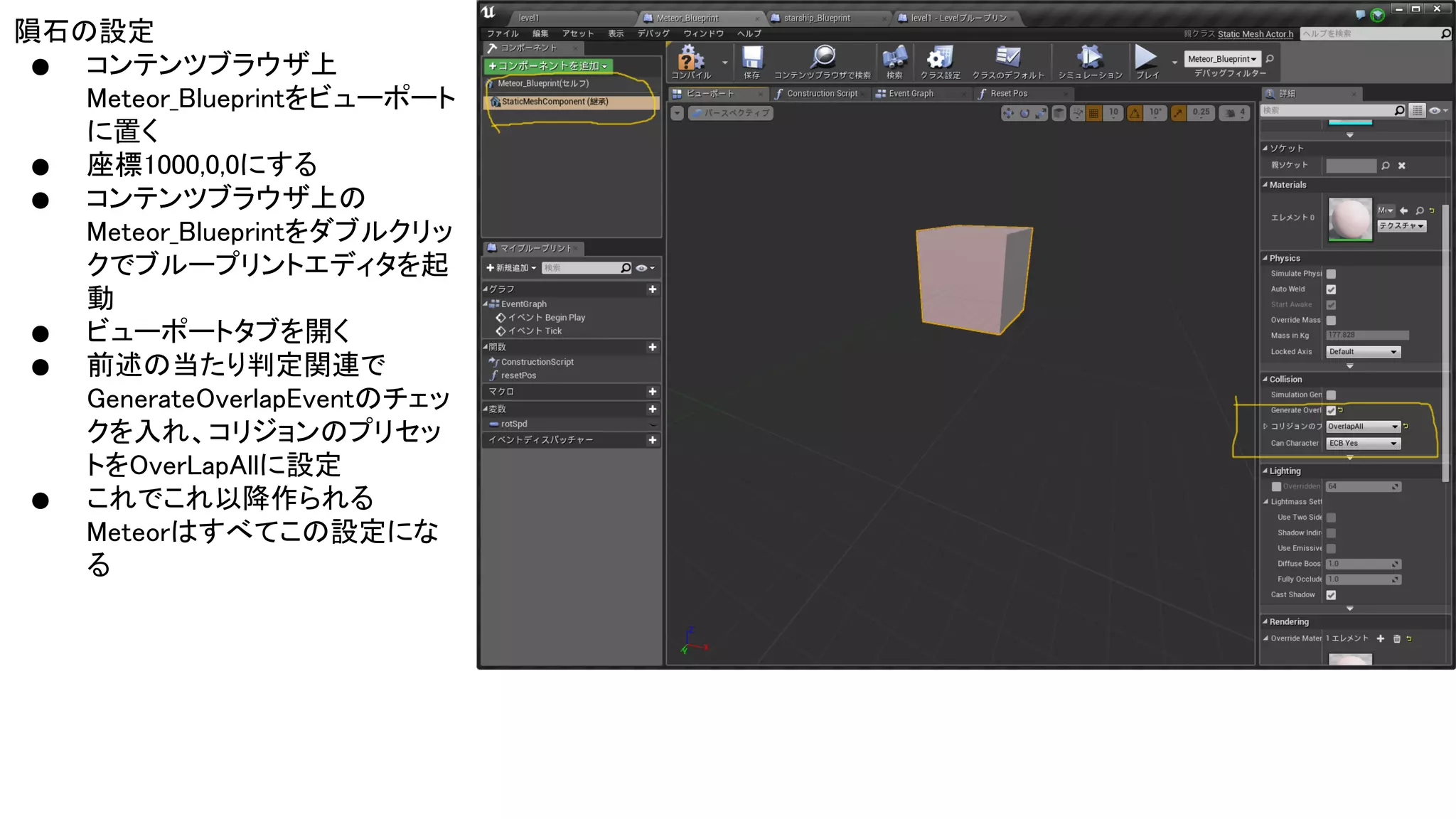Select the rotate gizmo tool in viewport
Screen dimensions: 1456x819
(x=1024, y=113)
